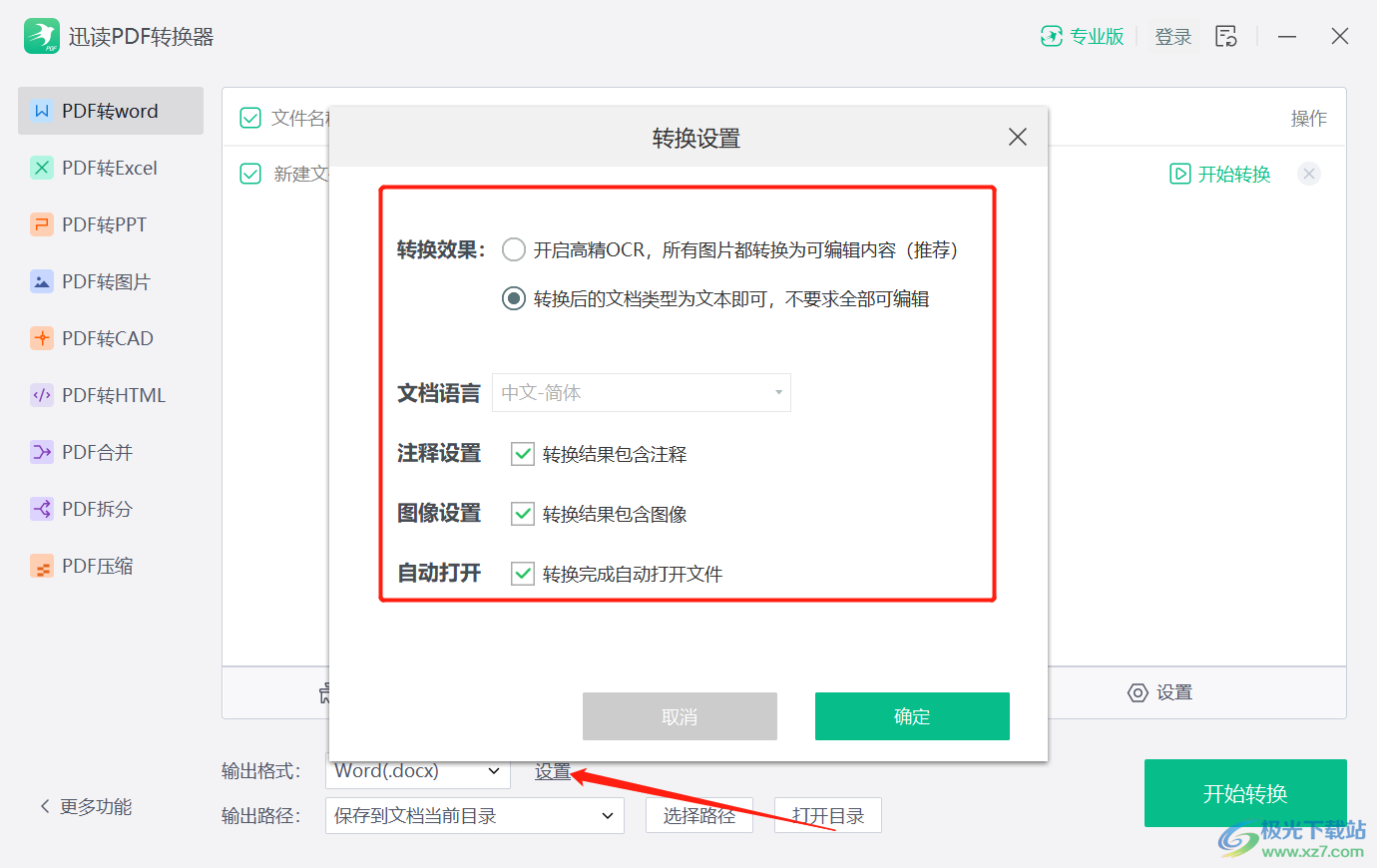The width and height of the screenshot is (1377, 868).
Task: Click the 设置 link beside output format
Action: 553,771
